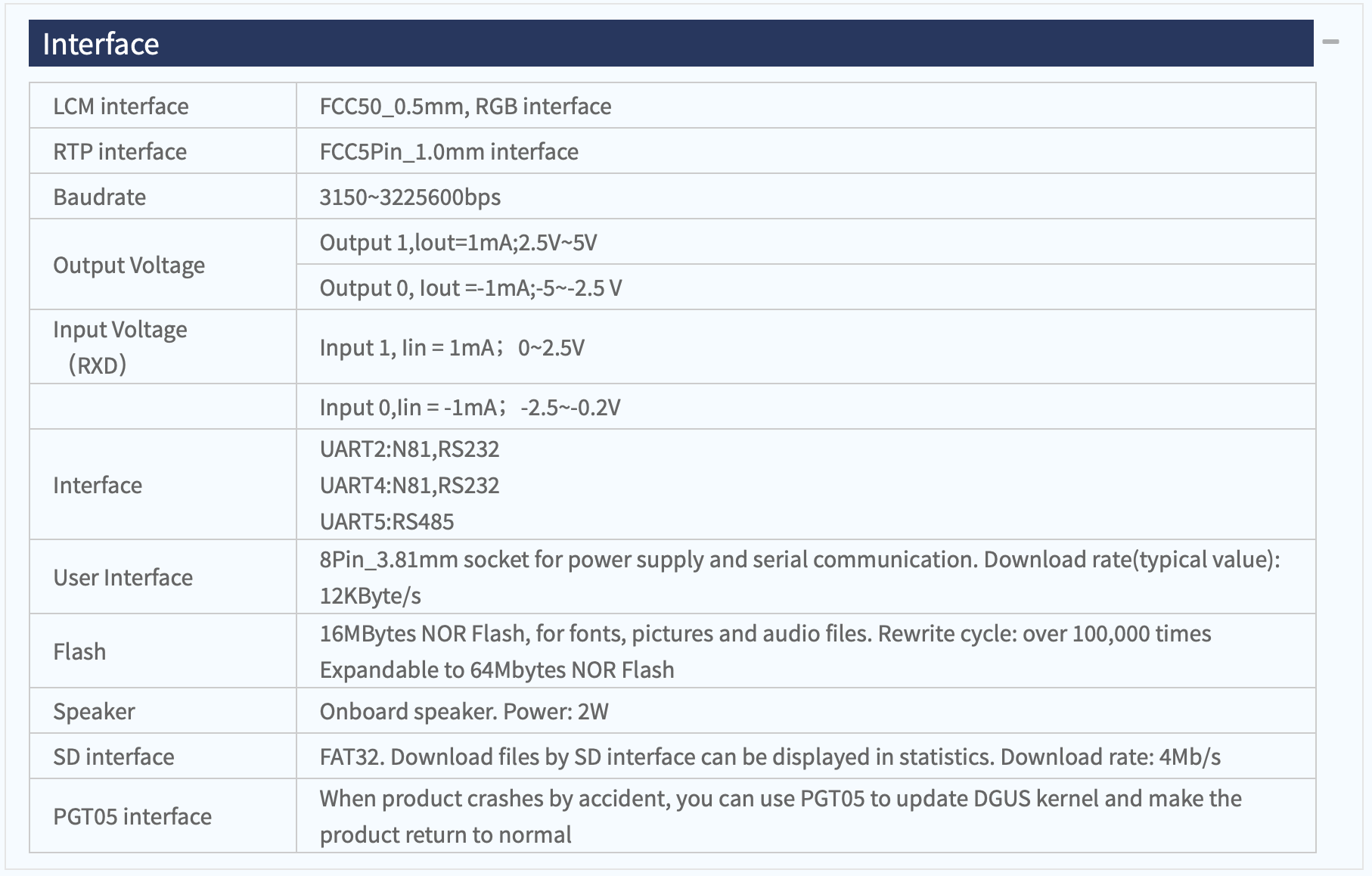Select the Output Voltage label cell
This screenshot has width=1372, height=876.
[x=163, y=265]
